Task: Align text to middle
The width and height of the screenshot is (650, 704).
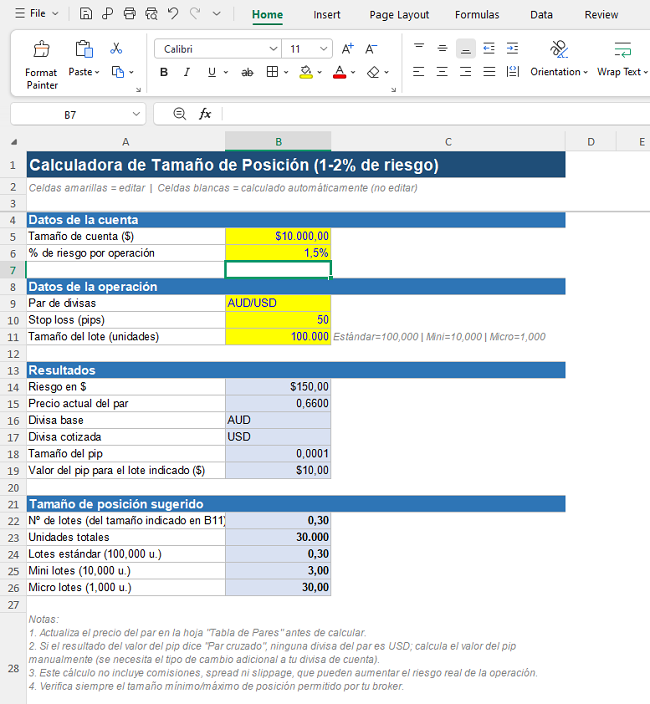Action: pyautogui.click(x=442, y=48)
